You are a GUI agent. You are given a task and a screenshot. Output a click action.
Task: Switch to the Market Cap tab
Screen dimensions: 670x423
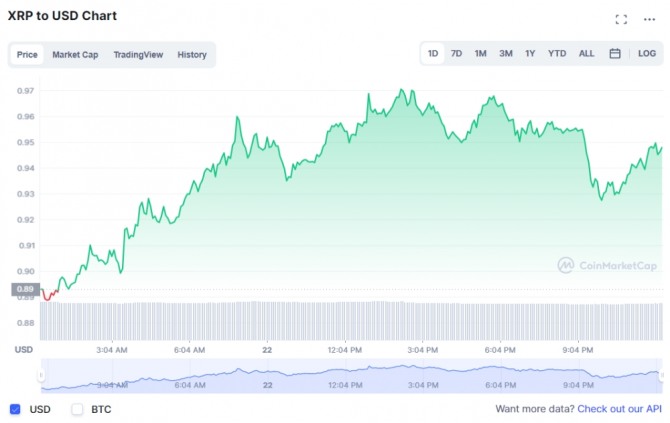pyautogui.click(x=75, y=55)
